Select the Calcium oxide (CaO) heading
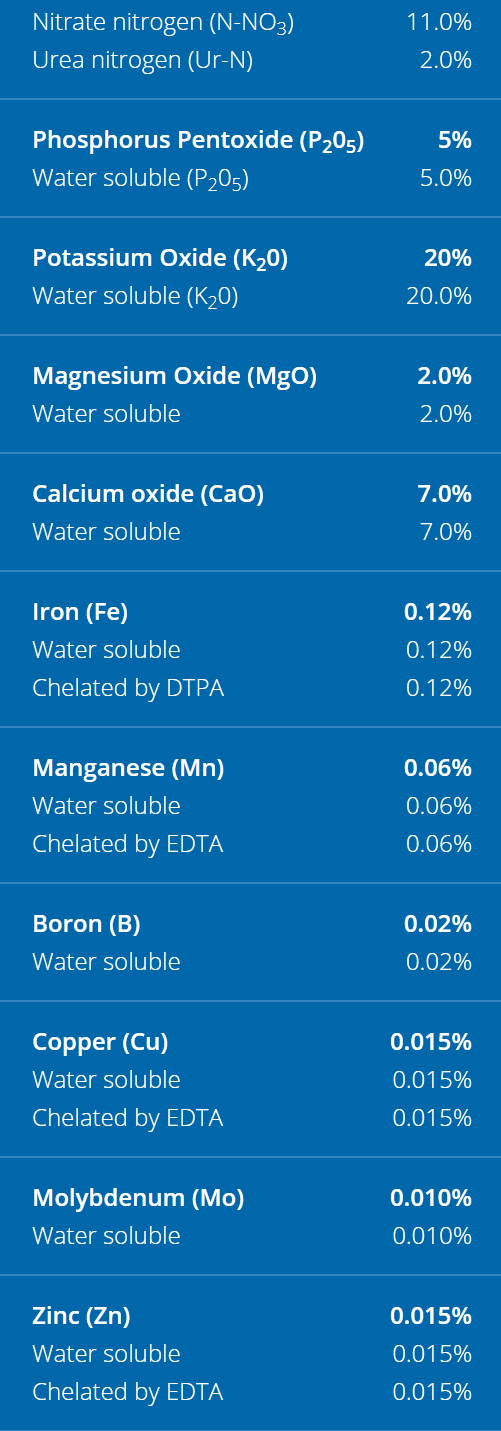This screenshot has width=501, height=1431. click(x=148, y=494)
